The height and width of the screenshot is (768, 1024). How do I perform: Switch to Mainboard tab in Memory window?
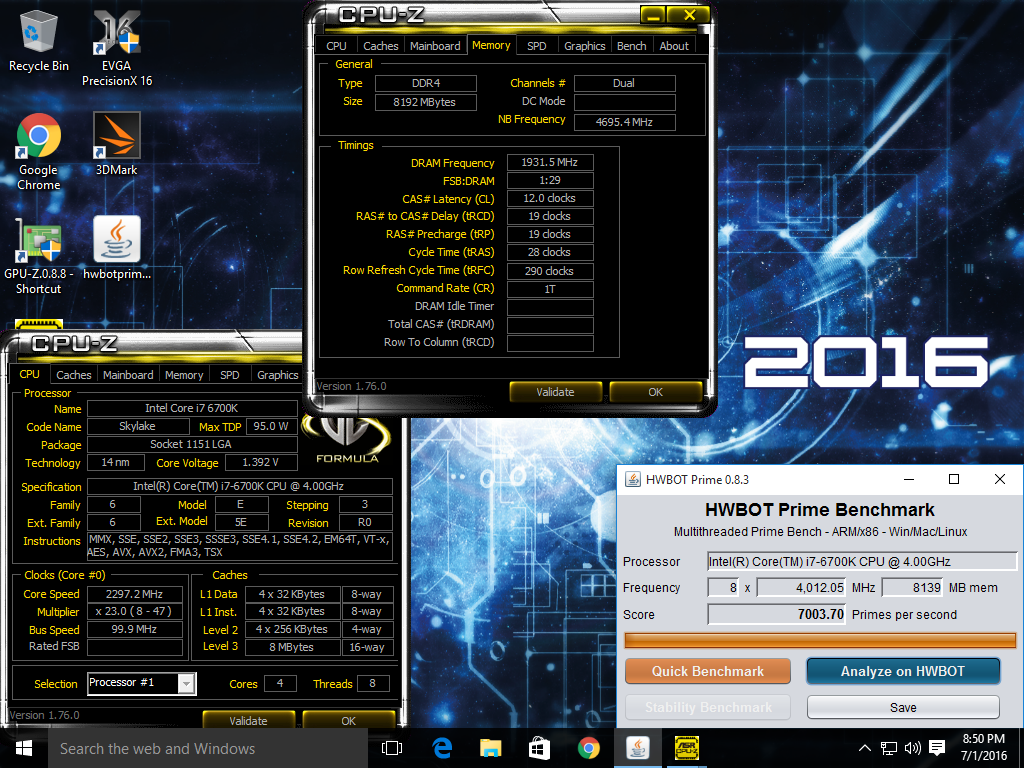435,46
